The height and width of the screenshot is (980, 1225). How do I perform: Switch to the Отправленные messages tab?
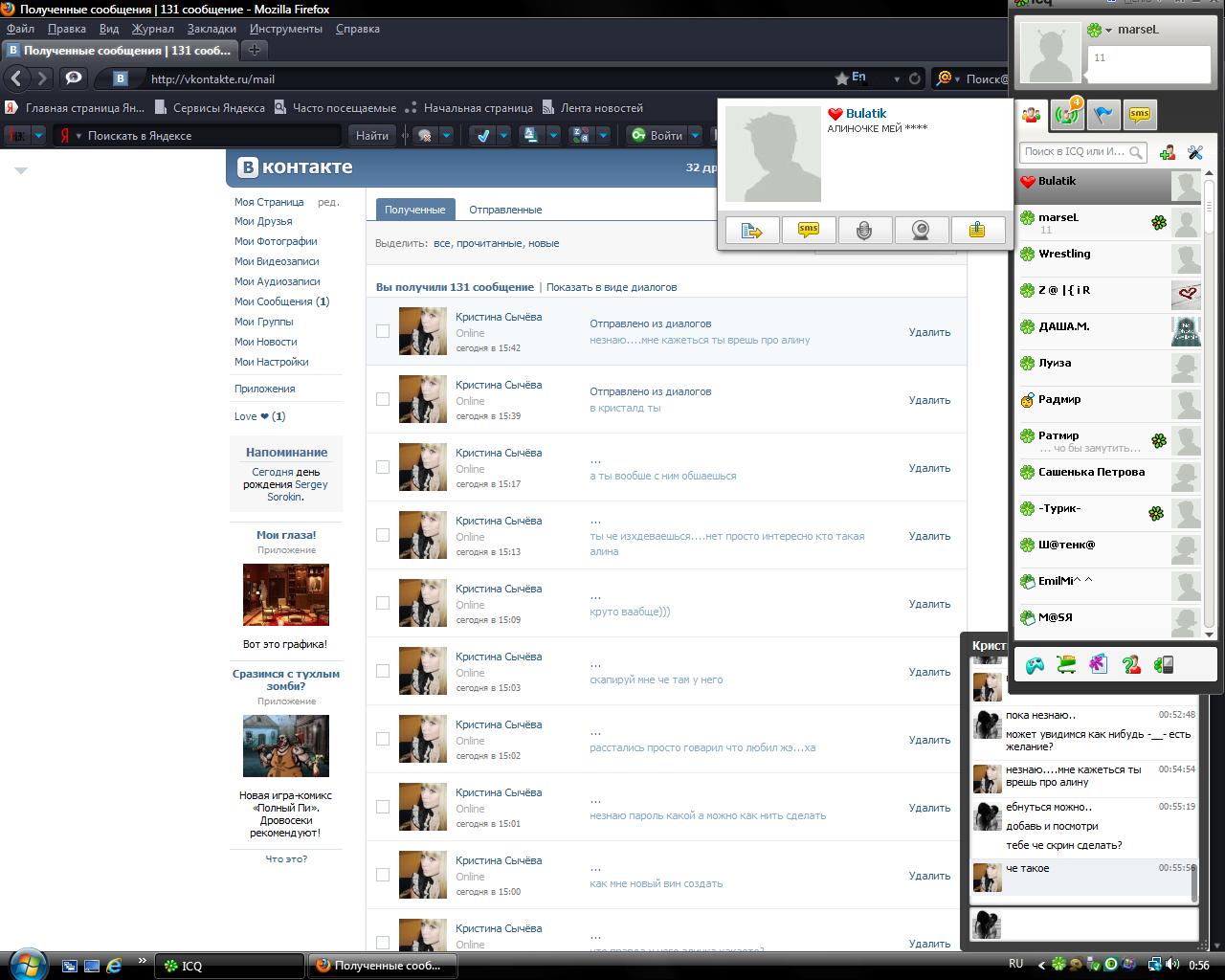[505, 210]
